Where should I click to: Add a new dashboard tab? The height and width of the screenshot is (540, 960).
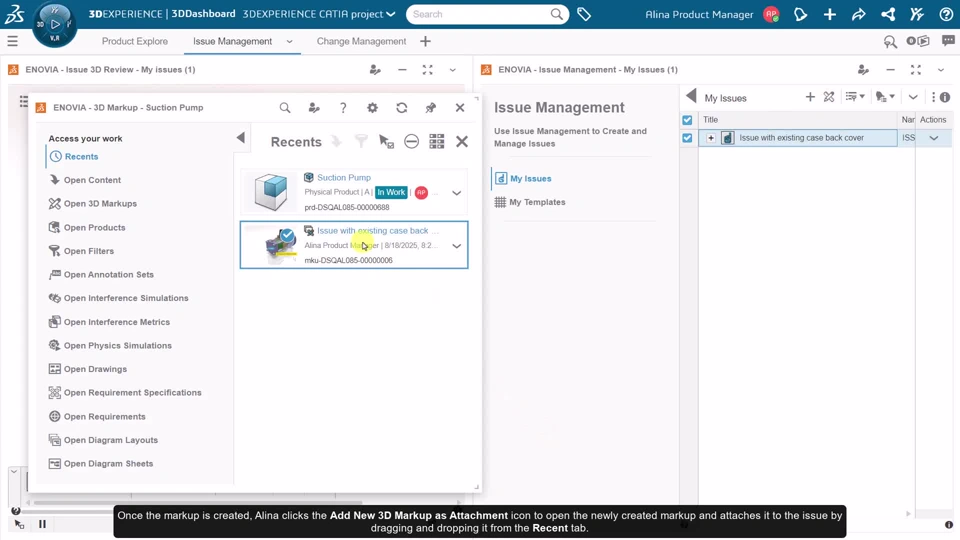(426, 41)
